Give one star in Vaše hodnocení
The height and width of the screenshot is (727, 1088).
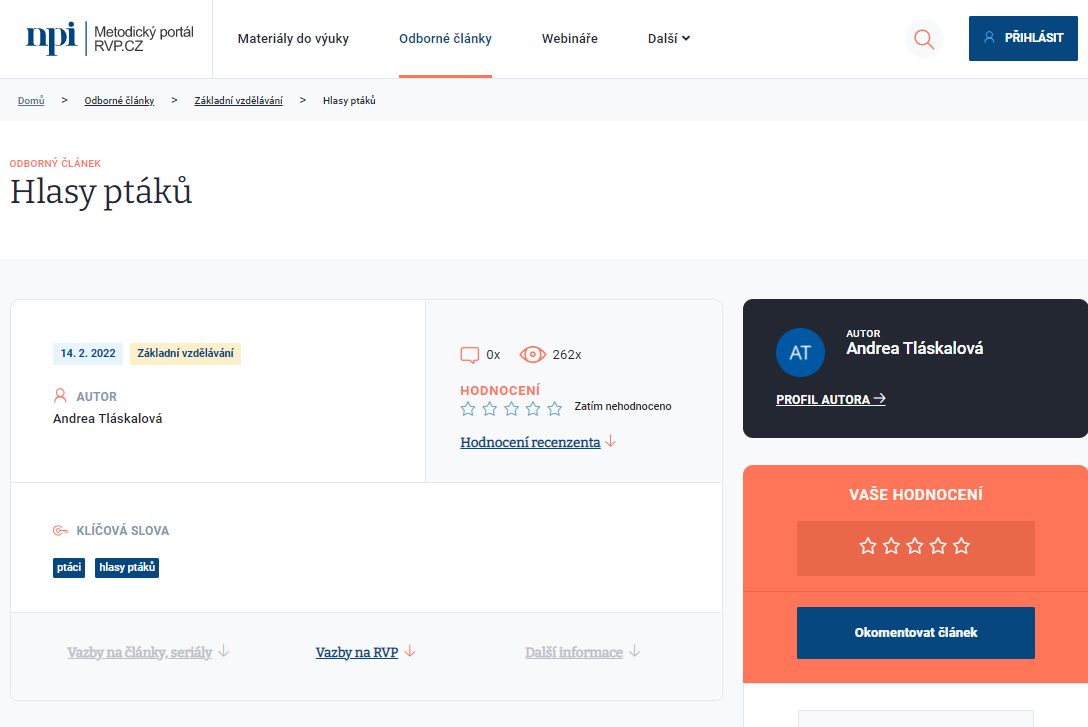pos(868,546)
